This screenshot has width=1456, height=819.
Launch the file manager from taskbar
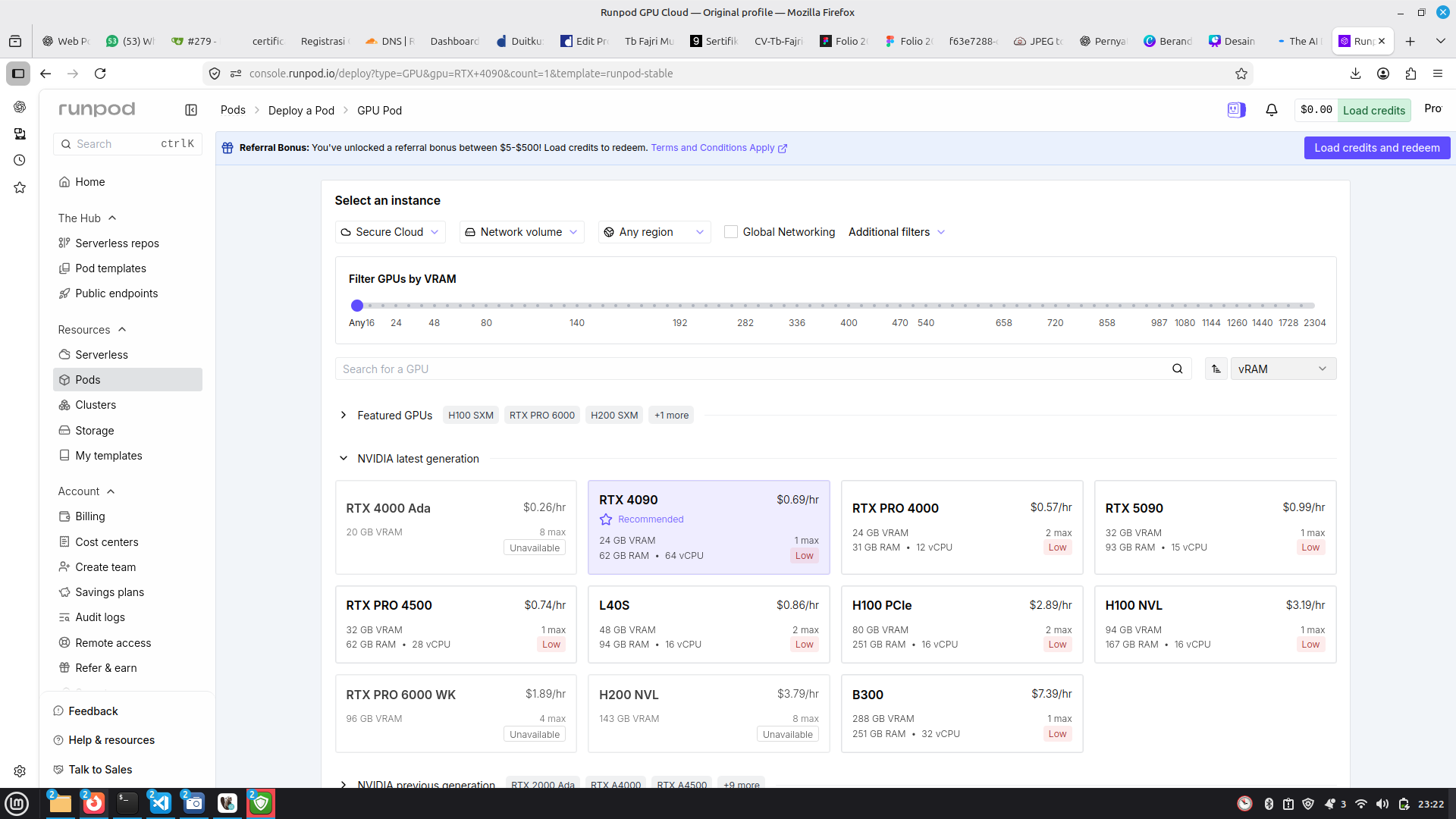coord(60,803)
